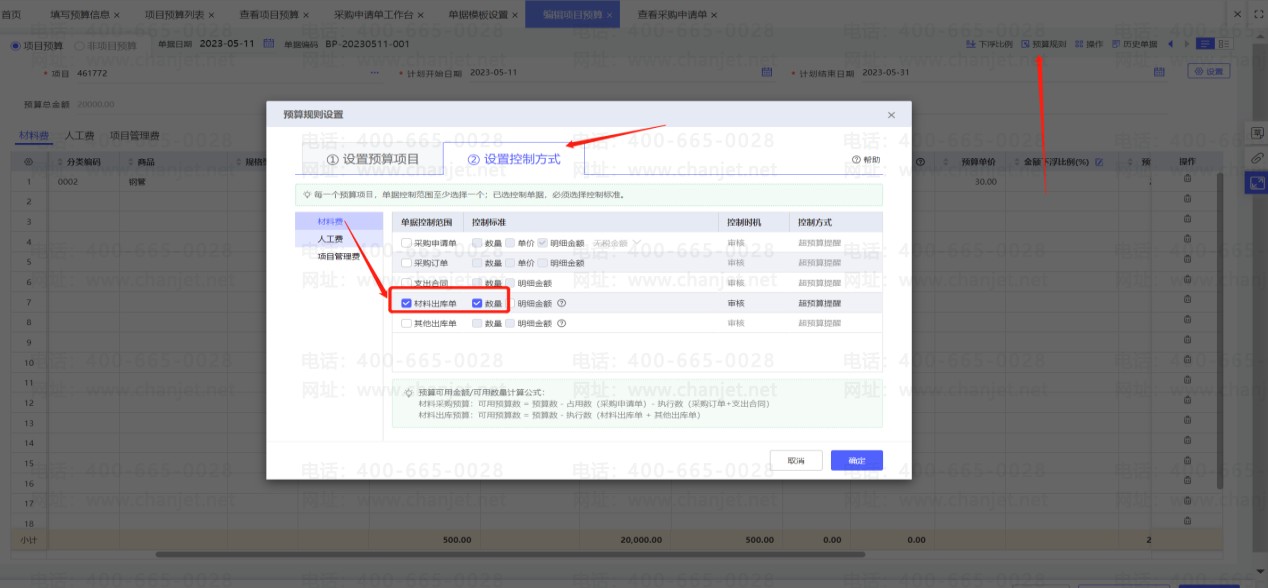1268x588 pixels.
Task: Uncheck 数量 for 材料出库单 row
Action: pyautogui.click(x=477, y=303)
